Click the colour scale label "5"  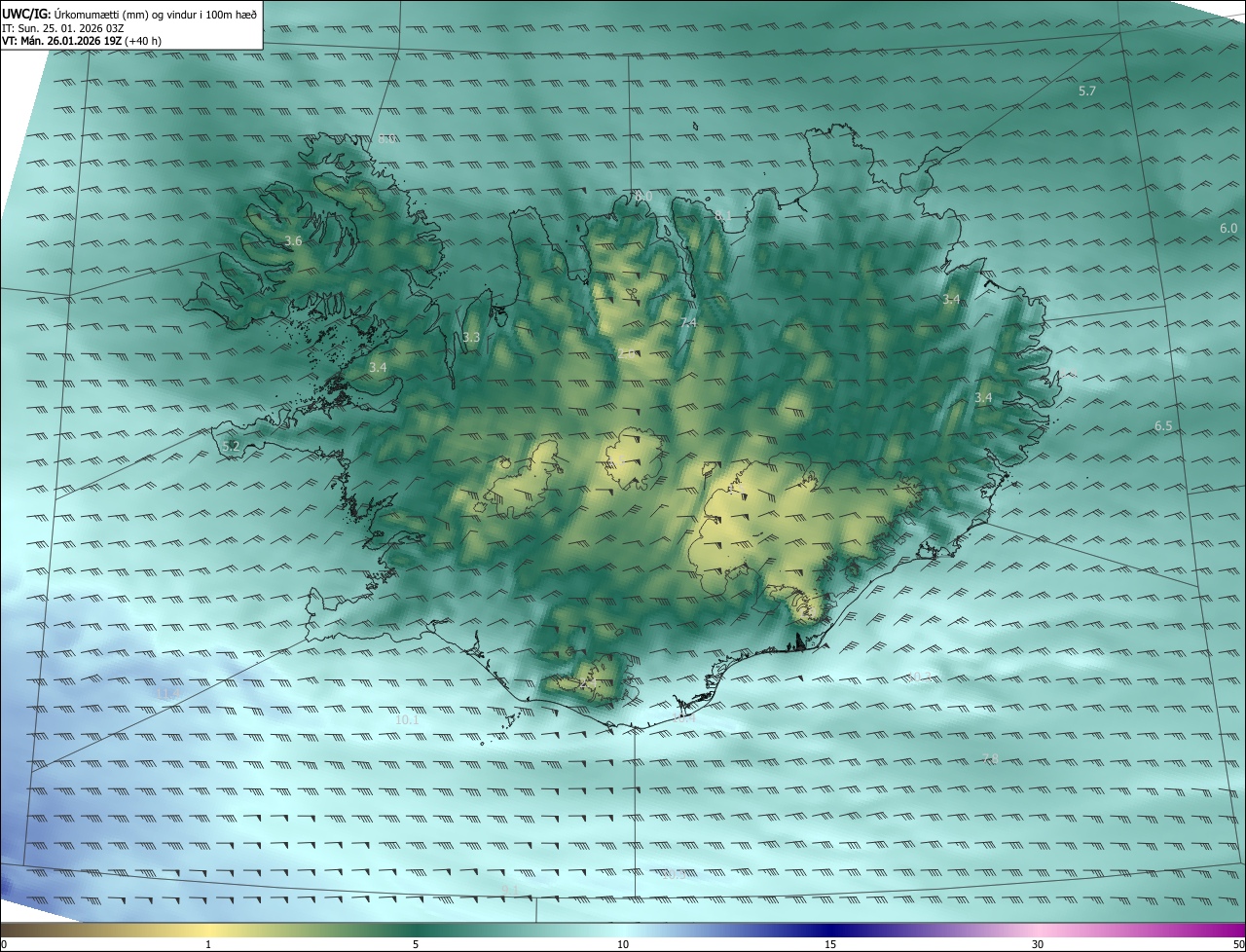pyautogui.click(x=416, y=945)
